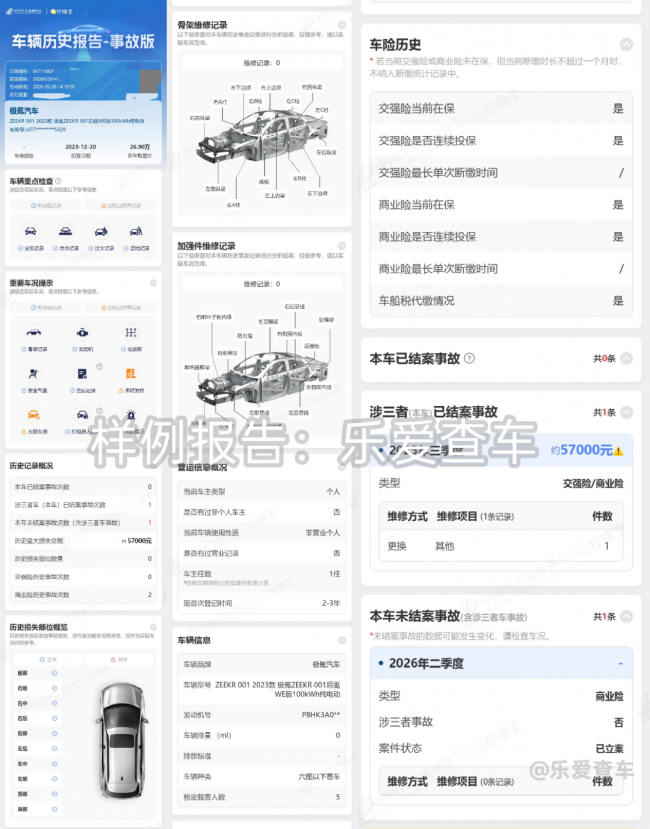650x829 pixels.
Task: Click the 发动机号 PBHK3A0** row
Action: pyautogui.click(x=262, y=715)
